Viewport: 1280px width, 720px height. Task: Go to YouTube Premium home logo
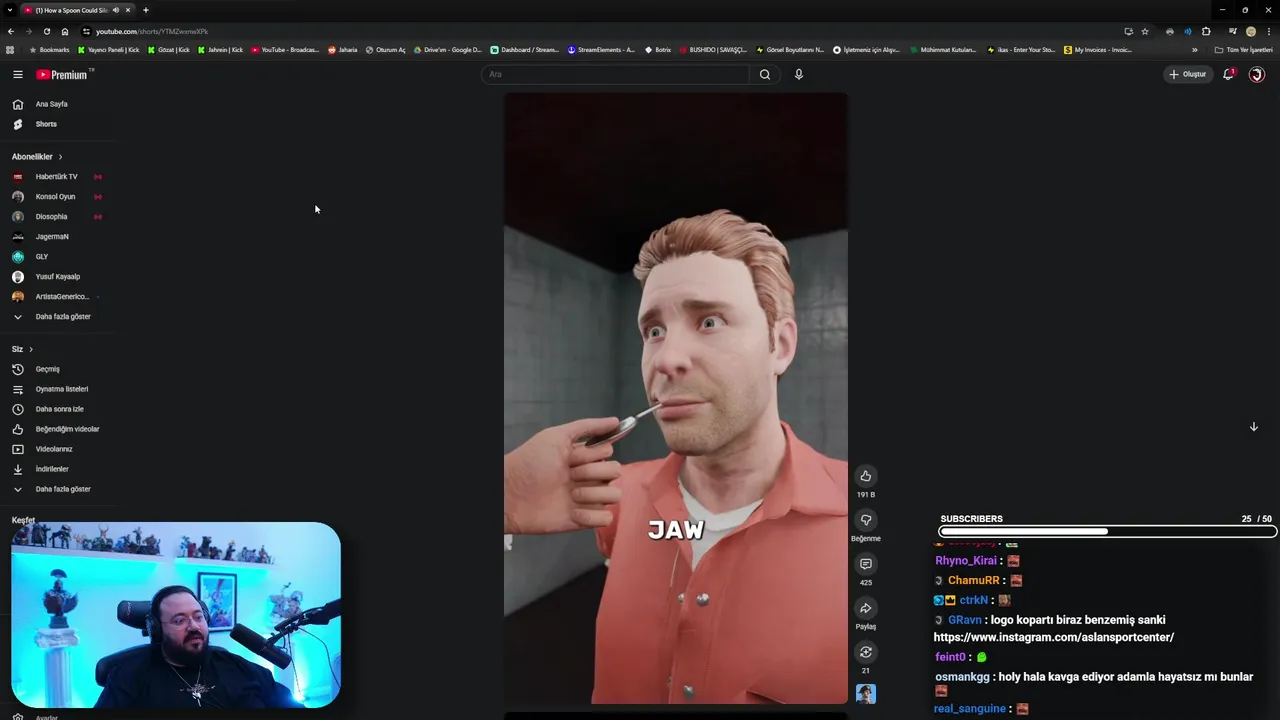point(62,74)
